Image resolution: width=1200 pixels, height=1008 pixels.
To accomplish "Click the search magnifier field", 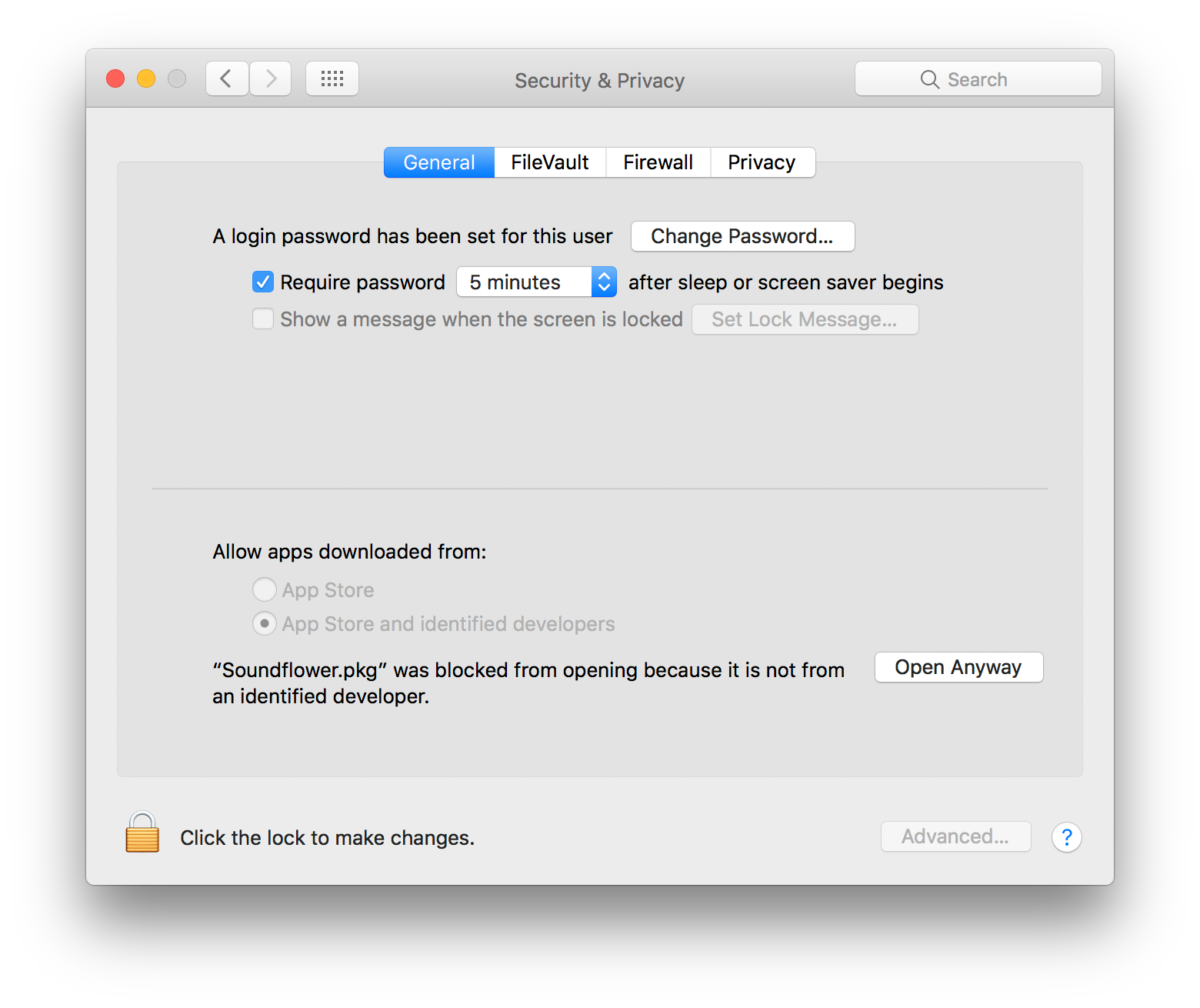I will 978,78.
